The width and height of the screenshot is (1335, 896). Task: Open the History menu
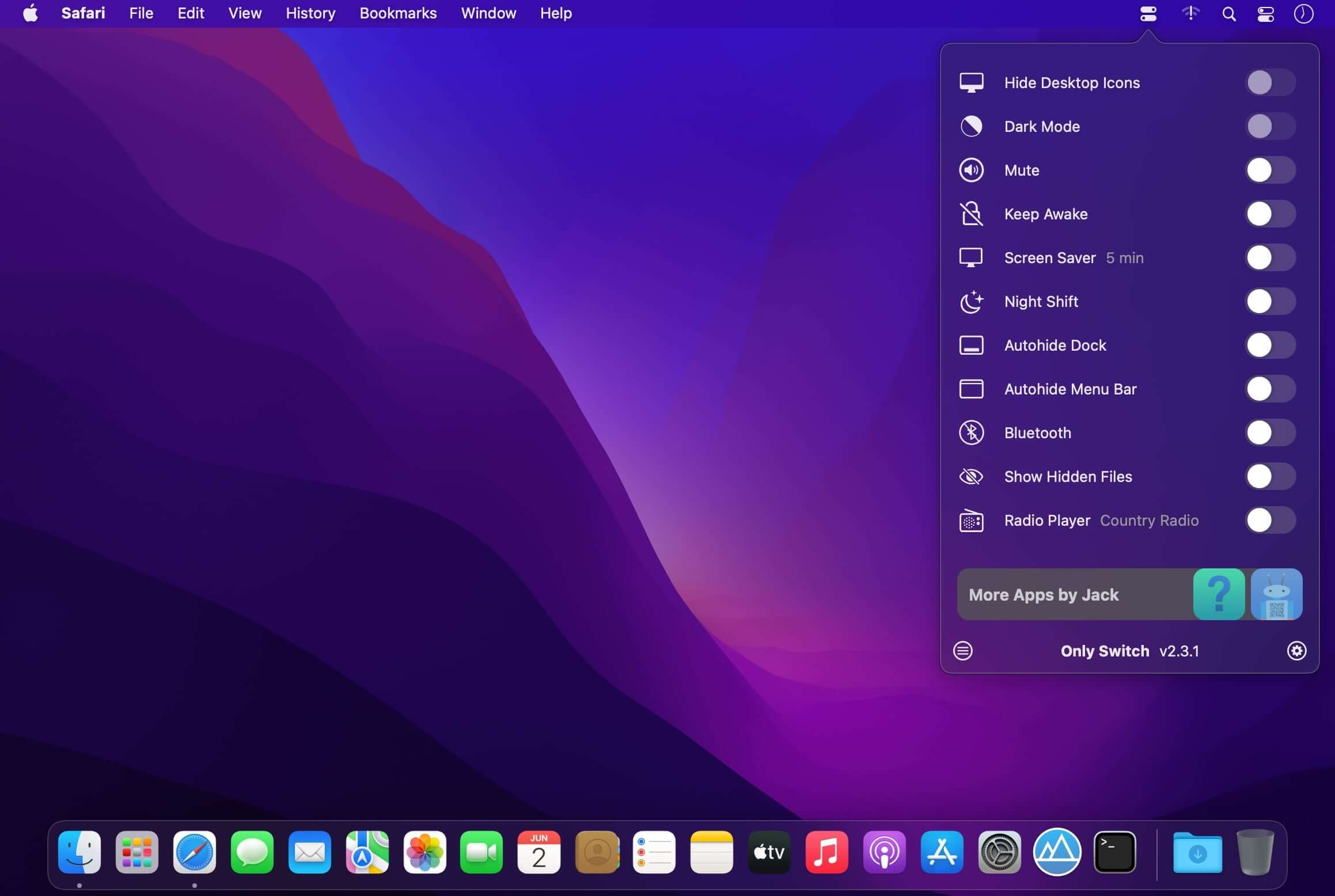coord(310,13)
